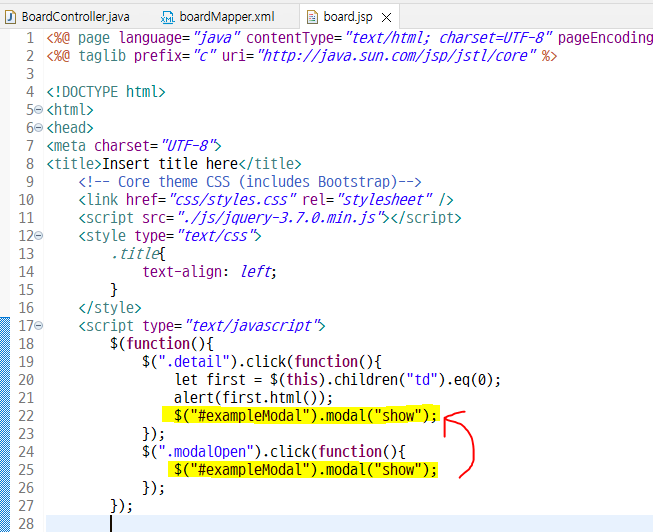Screen dimensions: 653x532
Task: Click the .title CSS selector
Action: (135, 254)
